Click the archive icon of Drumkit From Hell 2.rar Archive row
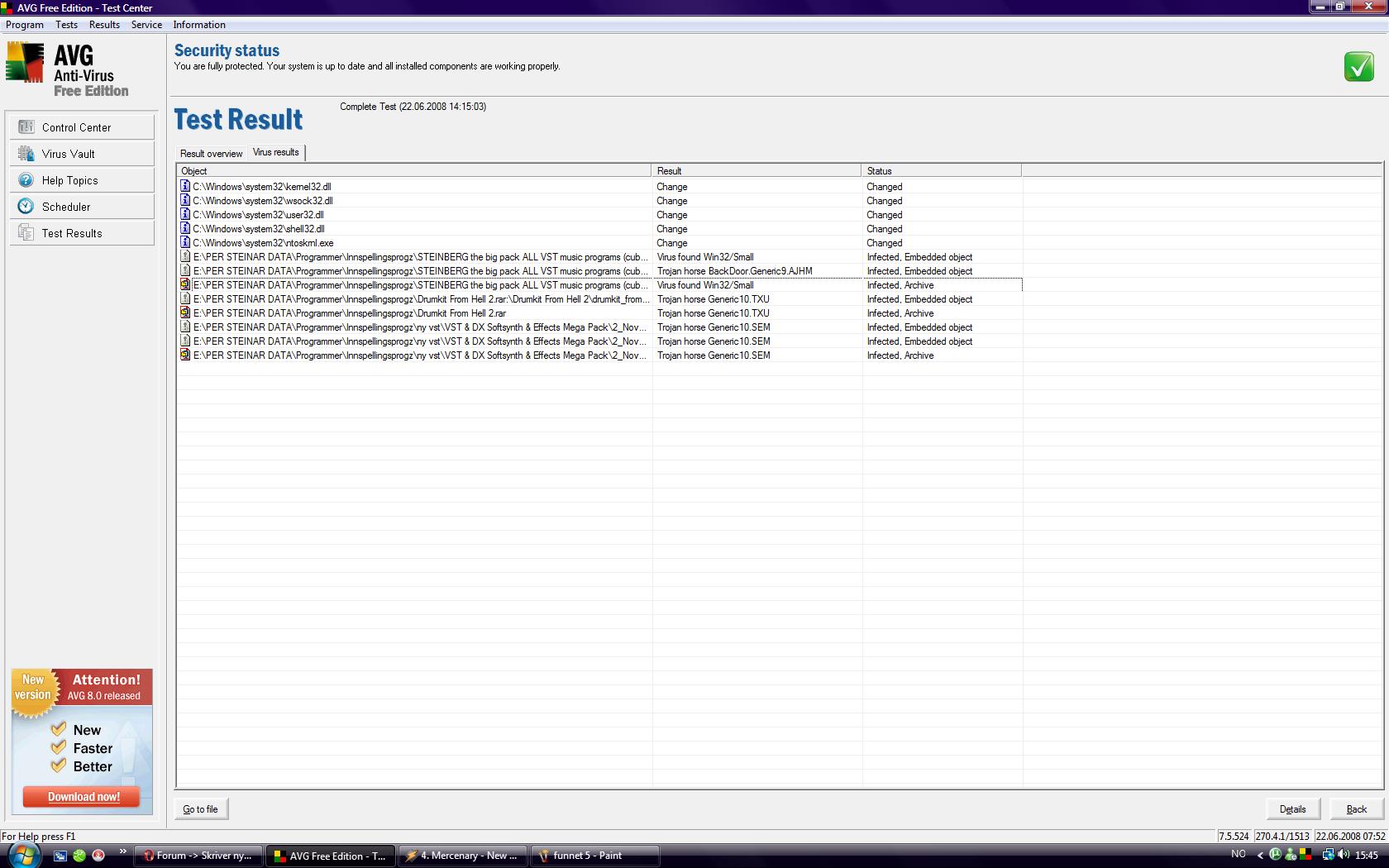The width and height of the screenshot is (1389, 868). [185, 313]
